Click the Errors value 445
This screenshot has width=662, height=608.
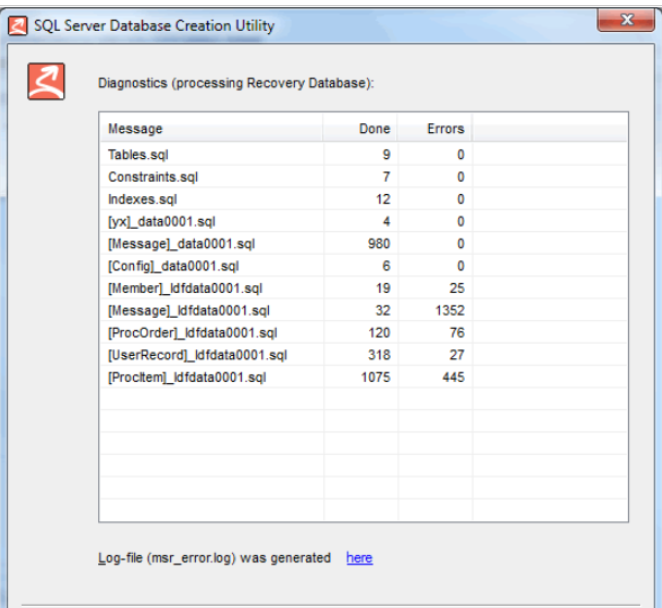453,377
